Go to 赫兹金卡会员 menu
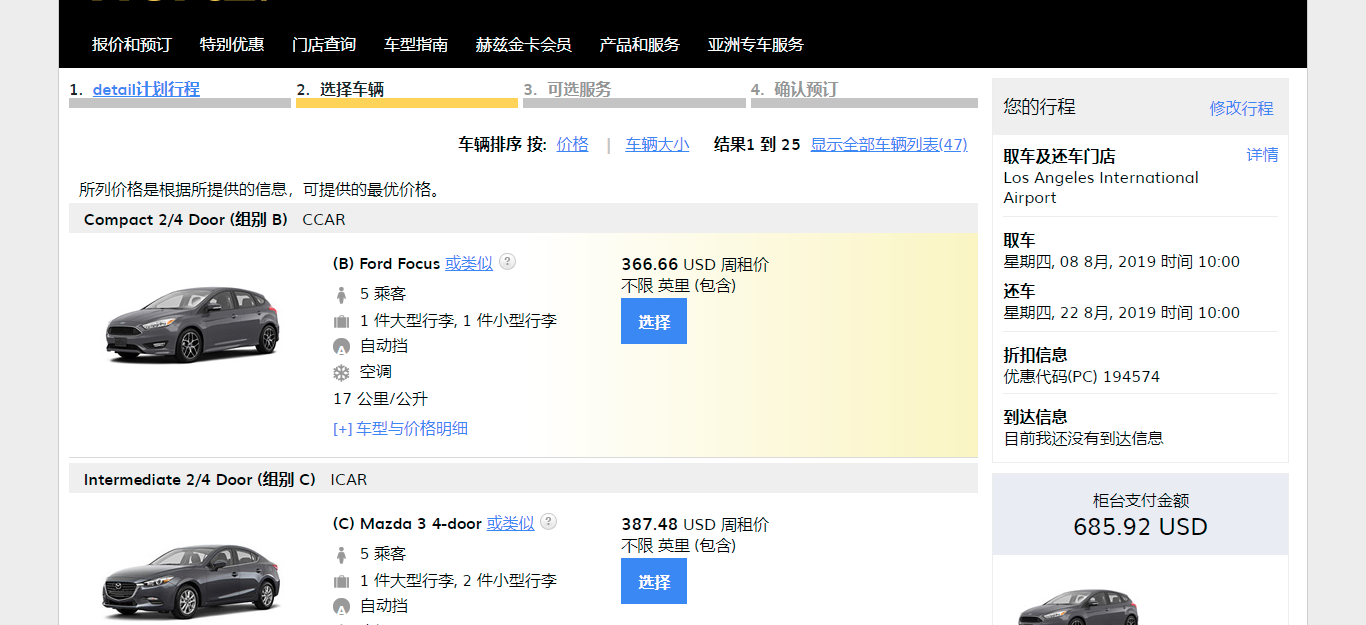 click(523, 45)
